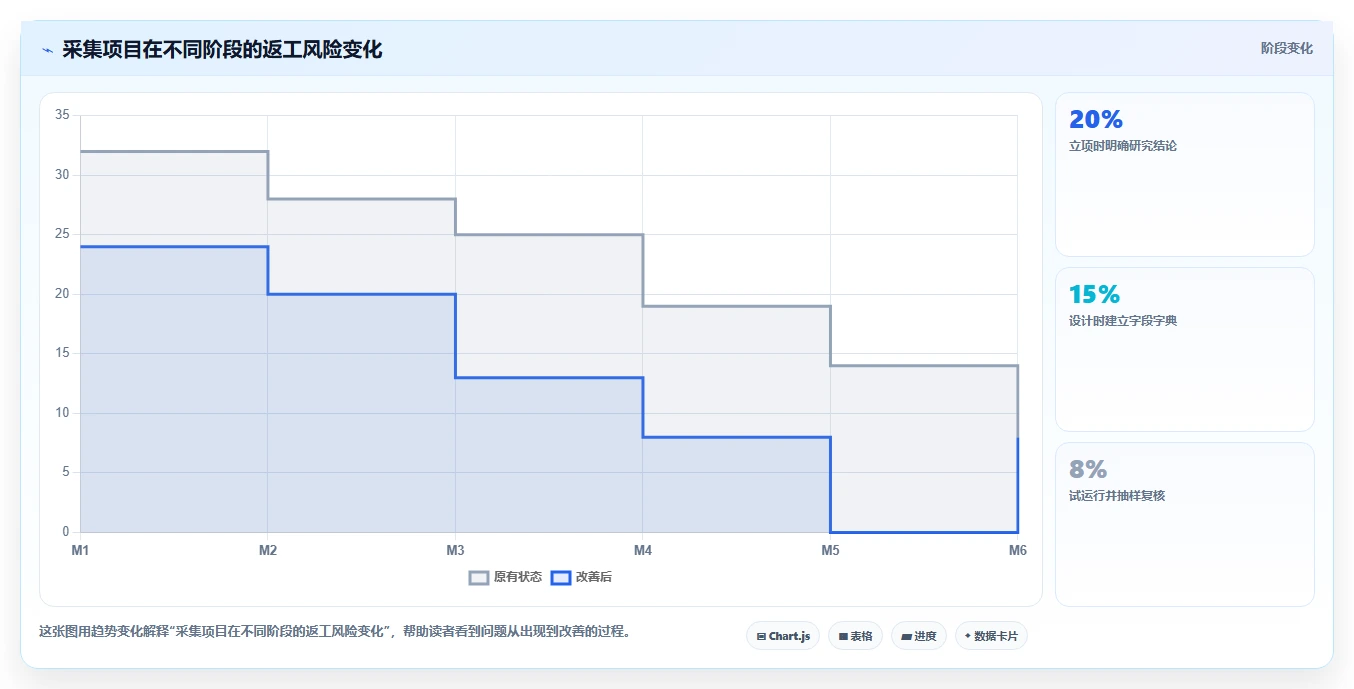This screenshot has height=689, width=1354.
Task: Click the M4 x-axis label
Action: click(643, 550)
